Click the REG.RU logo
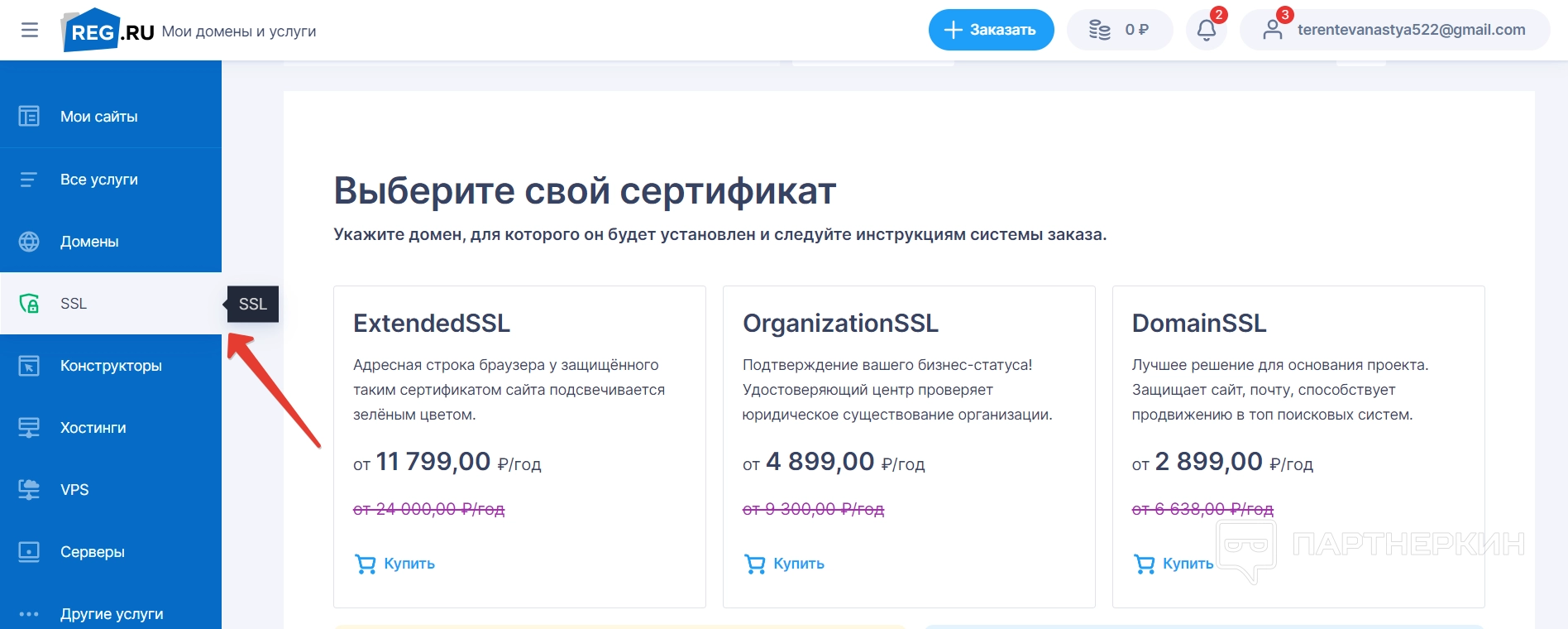Viewport: 1568px width, 629px height. 108,31
